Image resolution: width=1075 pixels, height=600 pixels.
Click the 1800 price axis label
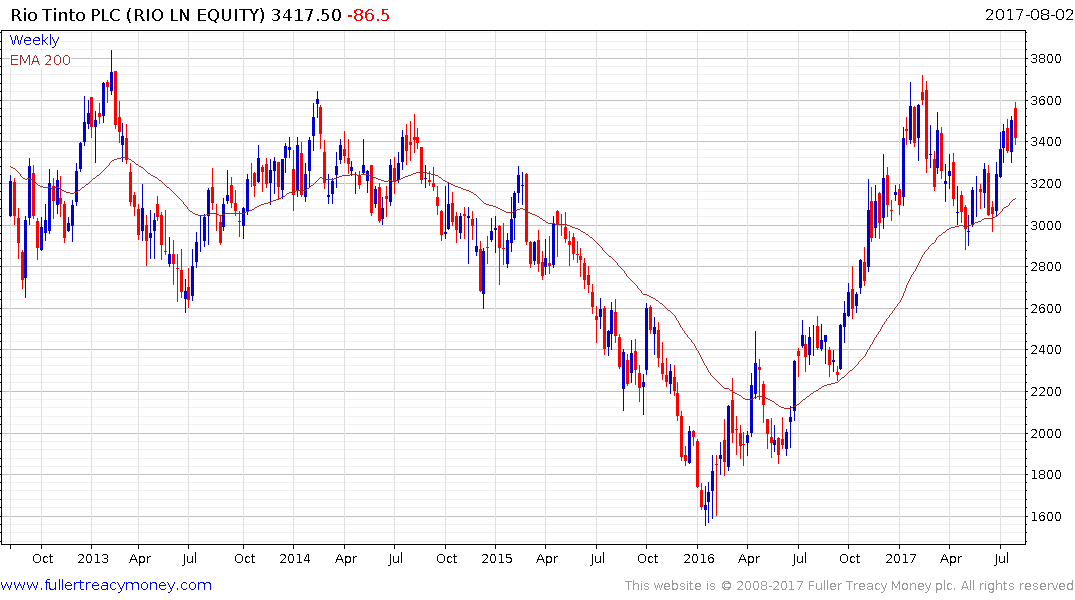(x=1046, y=475)
